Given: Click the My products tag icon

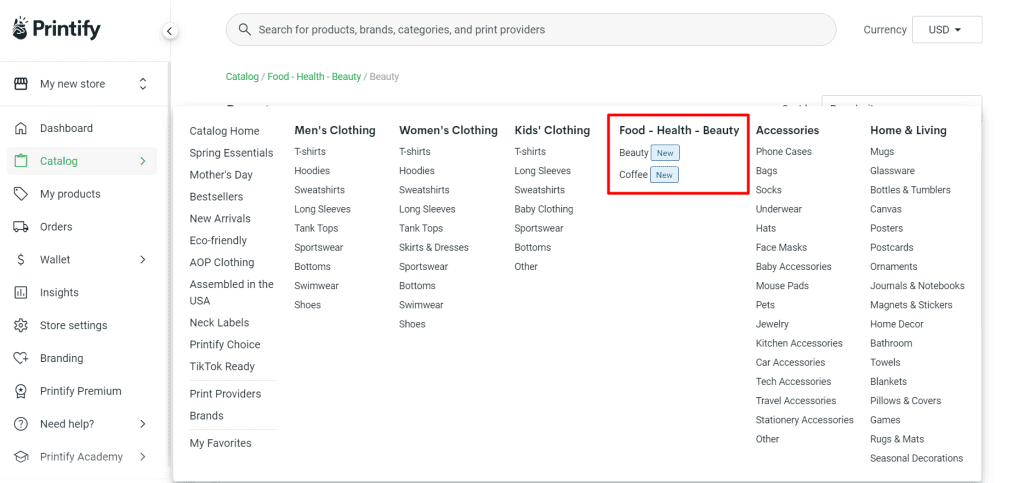Looking at the screenshot, I should pyautogui.click(x=21, y=194).
